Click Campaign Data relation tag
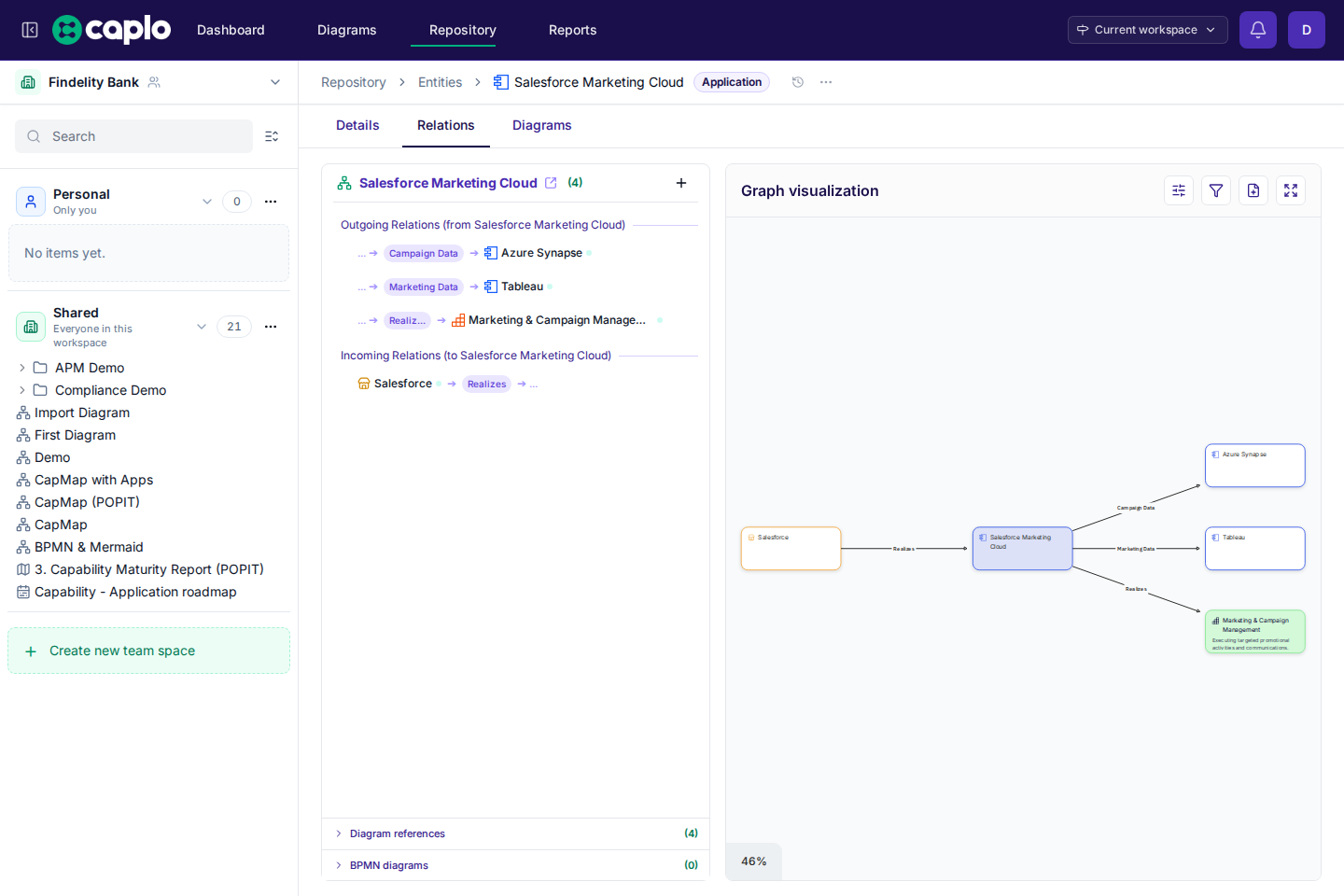 pos(424,253)
